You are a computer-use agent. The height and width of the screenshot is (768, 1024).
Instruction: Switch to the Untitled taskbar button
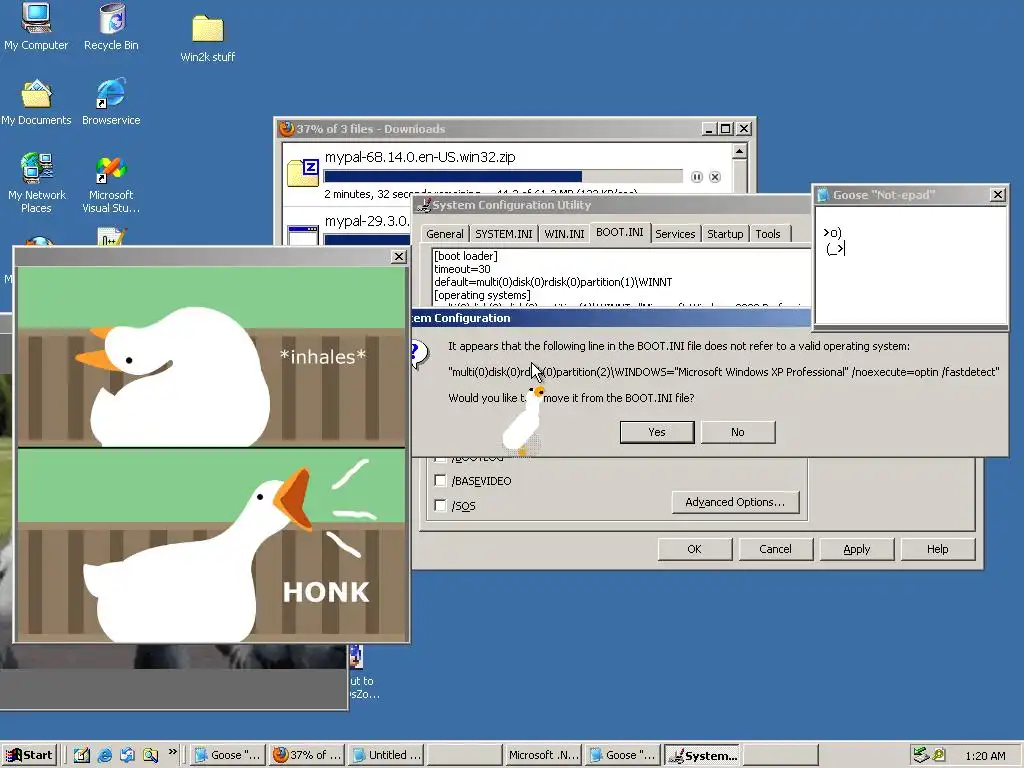(x=385, y=755)
